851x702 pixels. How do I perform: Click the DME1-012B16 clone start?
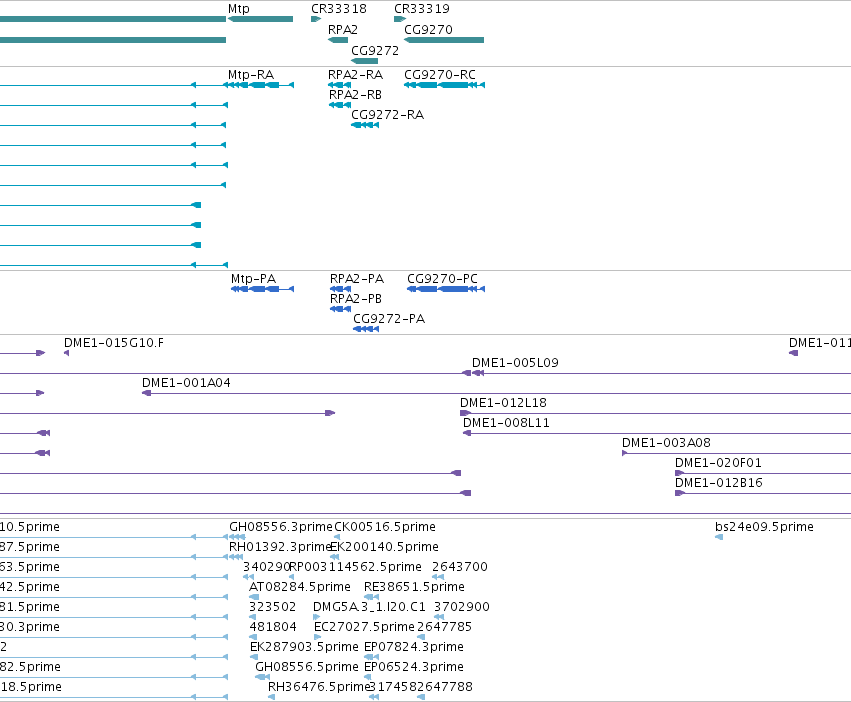[680, 493]
